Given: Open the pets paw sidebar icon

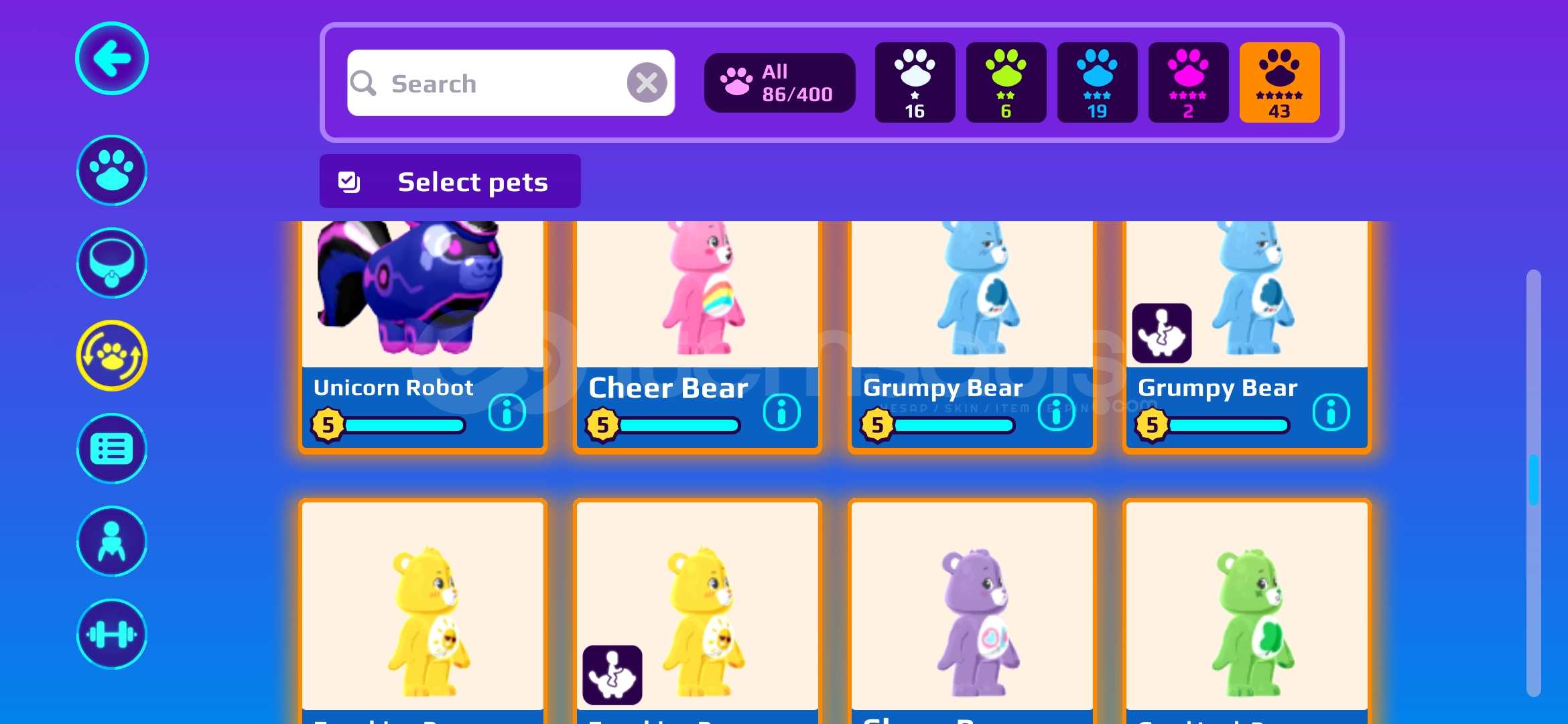Looking at the screenshot, I should [x=112, y=170].
